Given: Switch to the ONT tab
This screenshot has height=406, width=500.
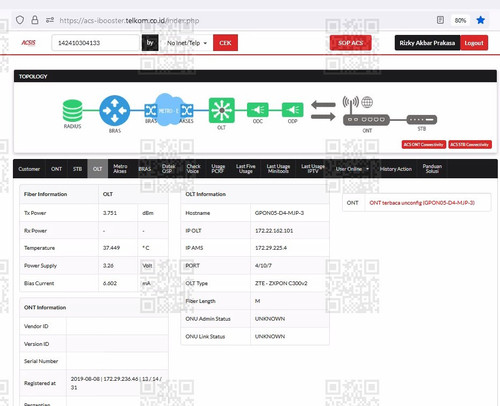Looking at the screenshot, I should 56,169.
